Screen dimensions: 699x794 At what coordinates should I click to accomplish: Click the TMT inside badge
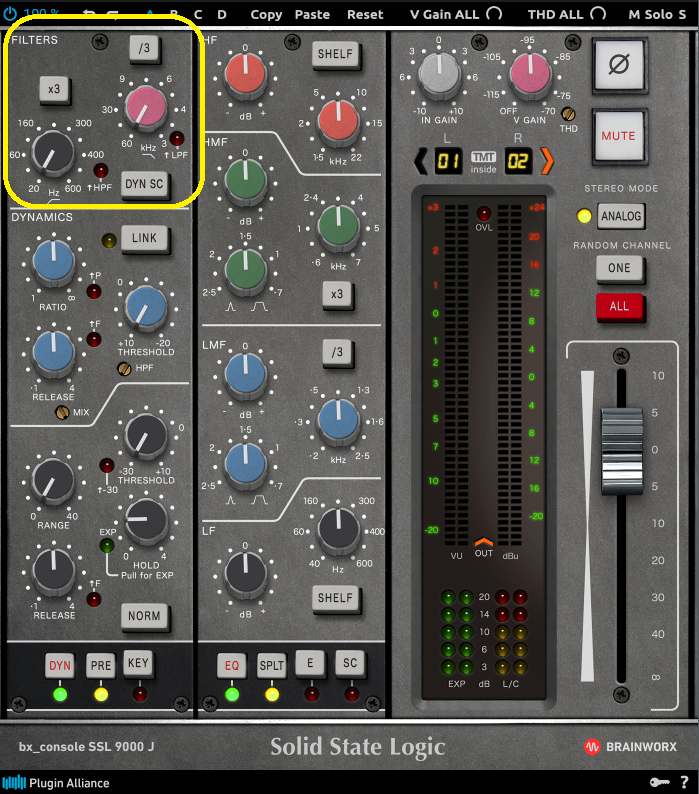click(483, 163)
